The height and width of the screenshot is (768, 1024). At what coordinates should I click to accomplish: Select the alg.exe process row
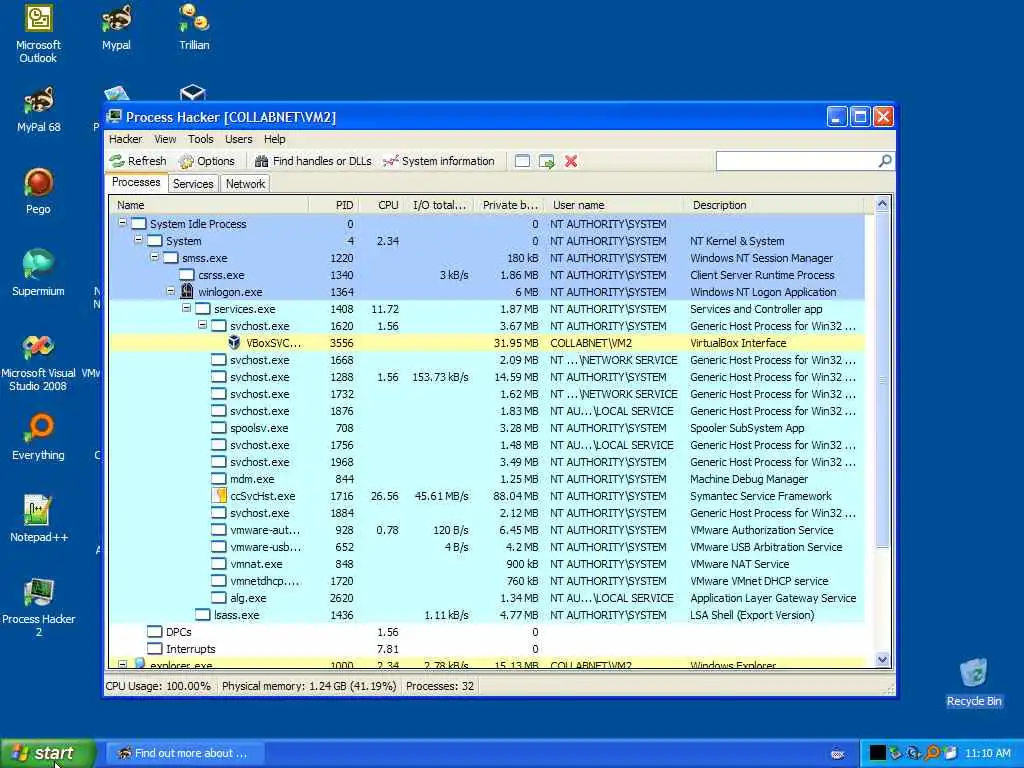click(487, 598)
